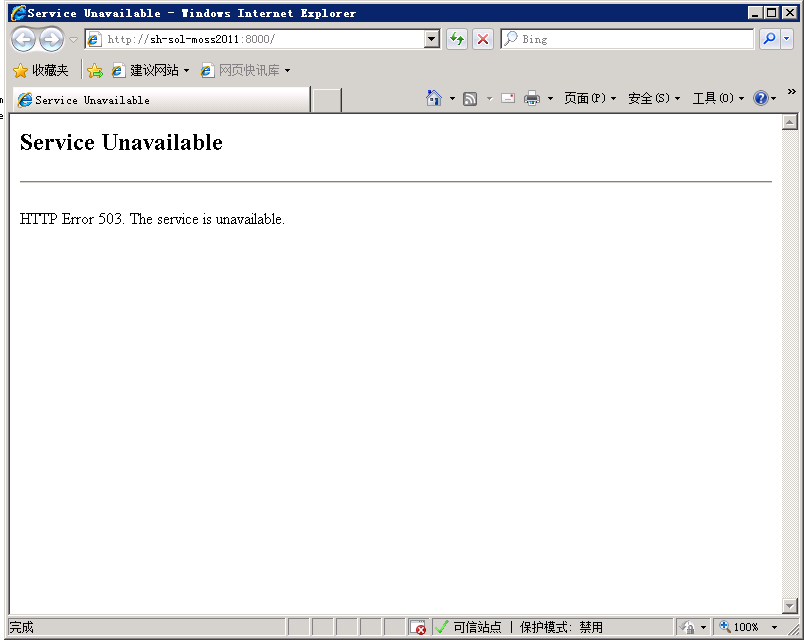The width and height of the screenshot is (804, 640).
Task: Click the Print icon
Action: [531, 97]
